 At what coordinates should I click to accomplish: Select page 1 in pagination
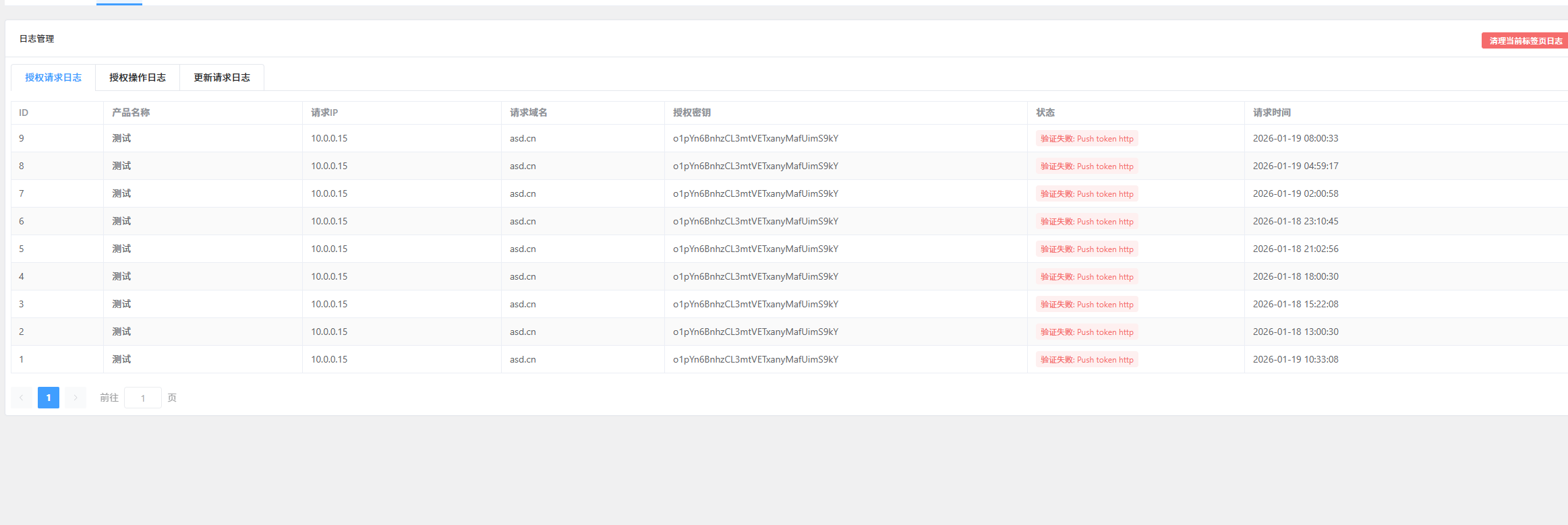[49, 398]
